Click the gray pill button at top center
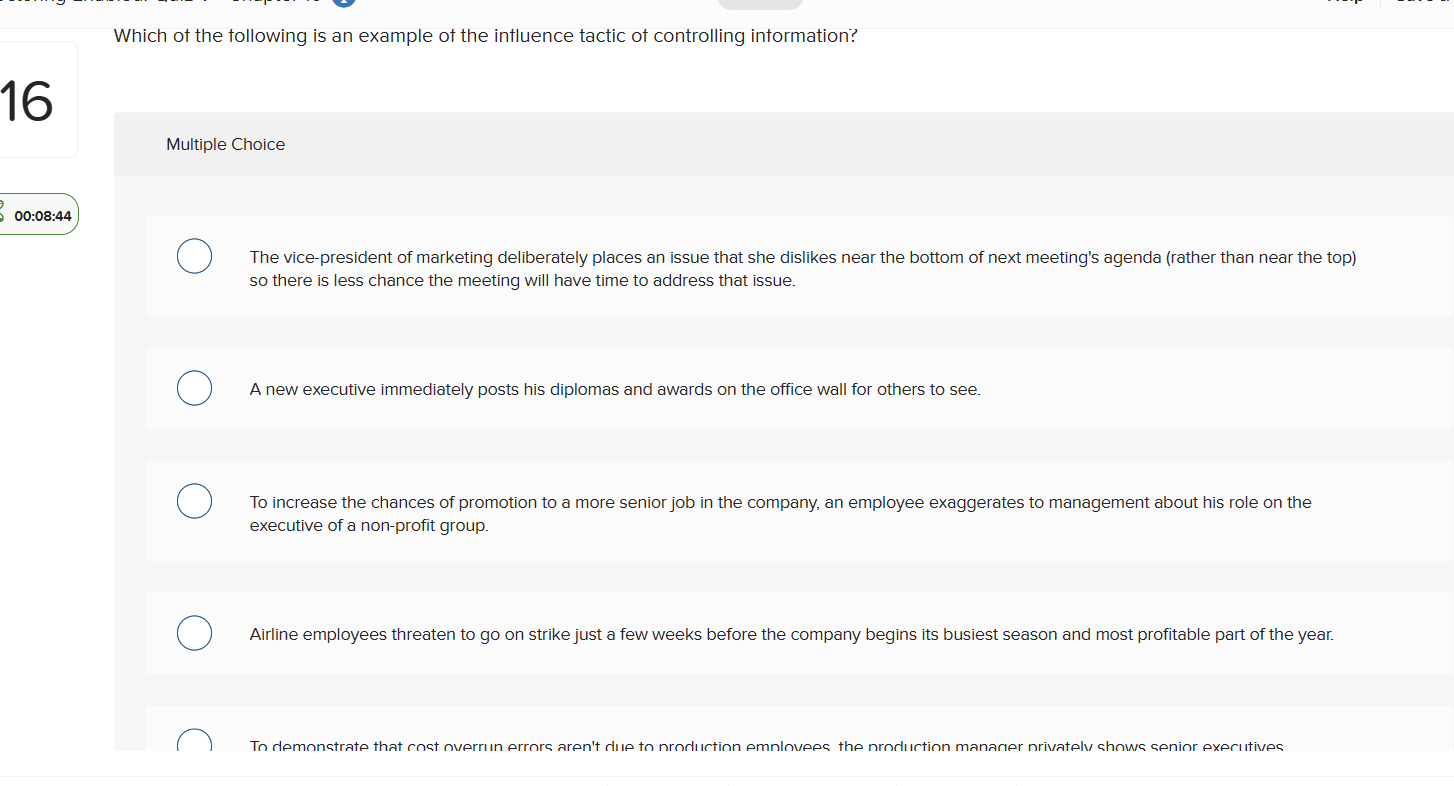Image resolution: width=1454 pixels, height=786 pixels. tap(760, 4)
